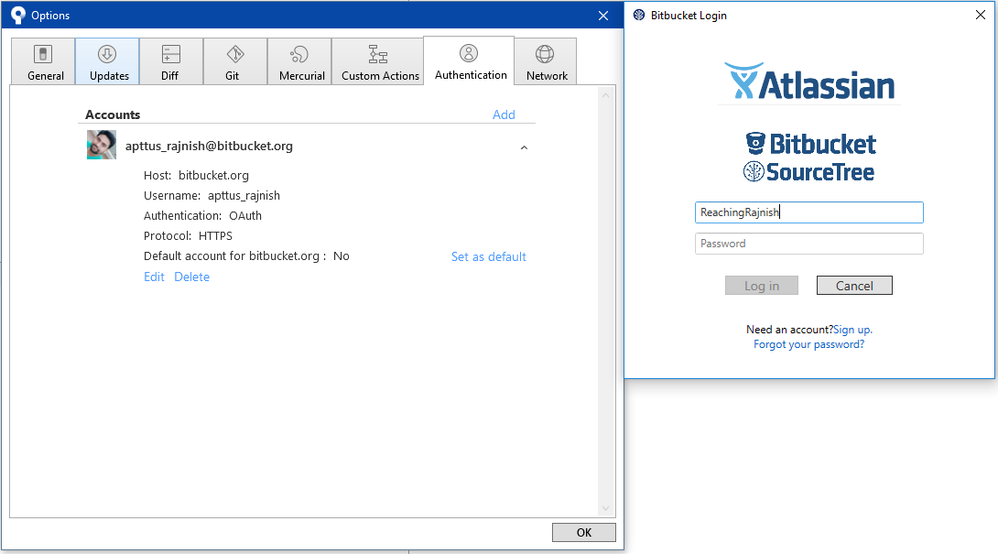Set the account as default
Viewport: 998px width, 554px height.
pos(488,257)
